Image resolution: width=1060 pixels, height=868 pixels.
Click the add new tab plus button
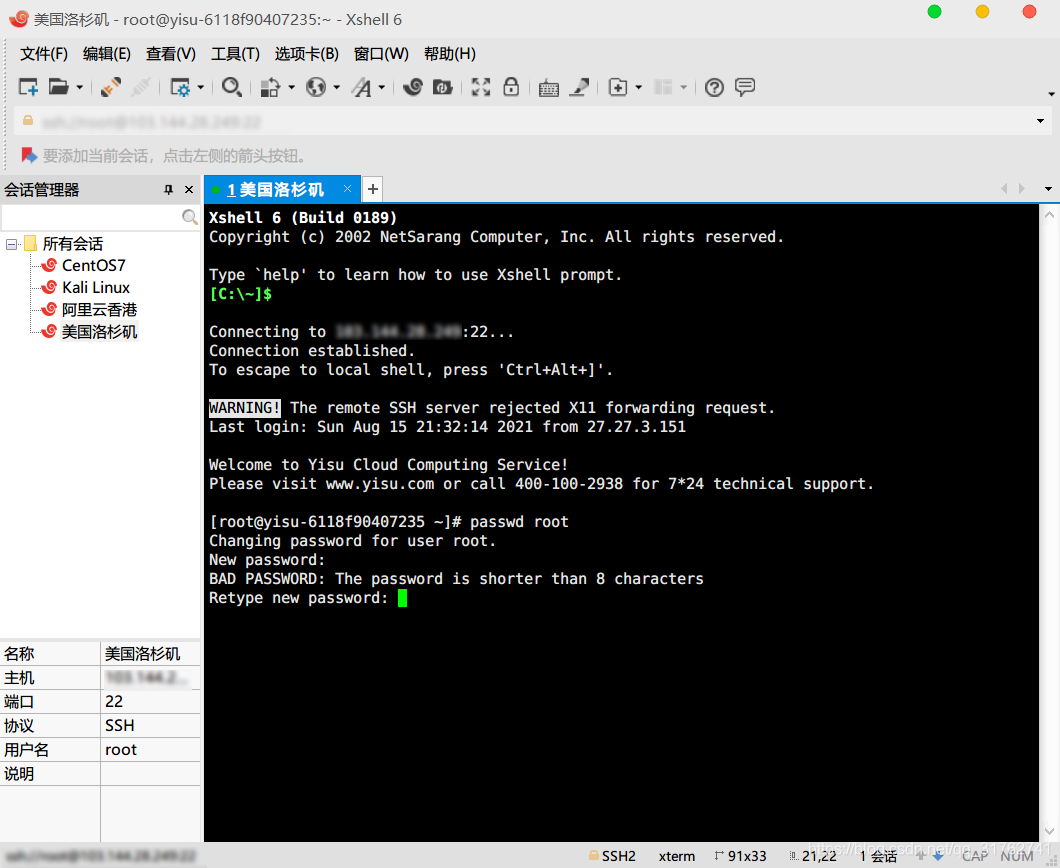372,189
